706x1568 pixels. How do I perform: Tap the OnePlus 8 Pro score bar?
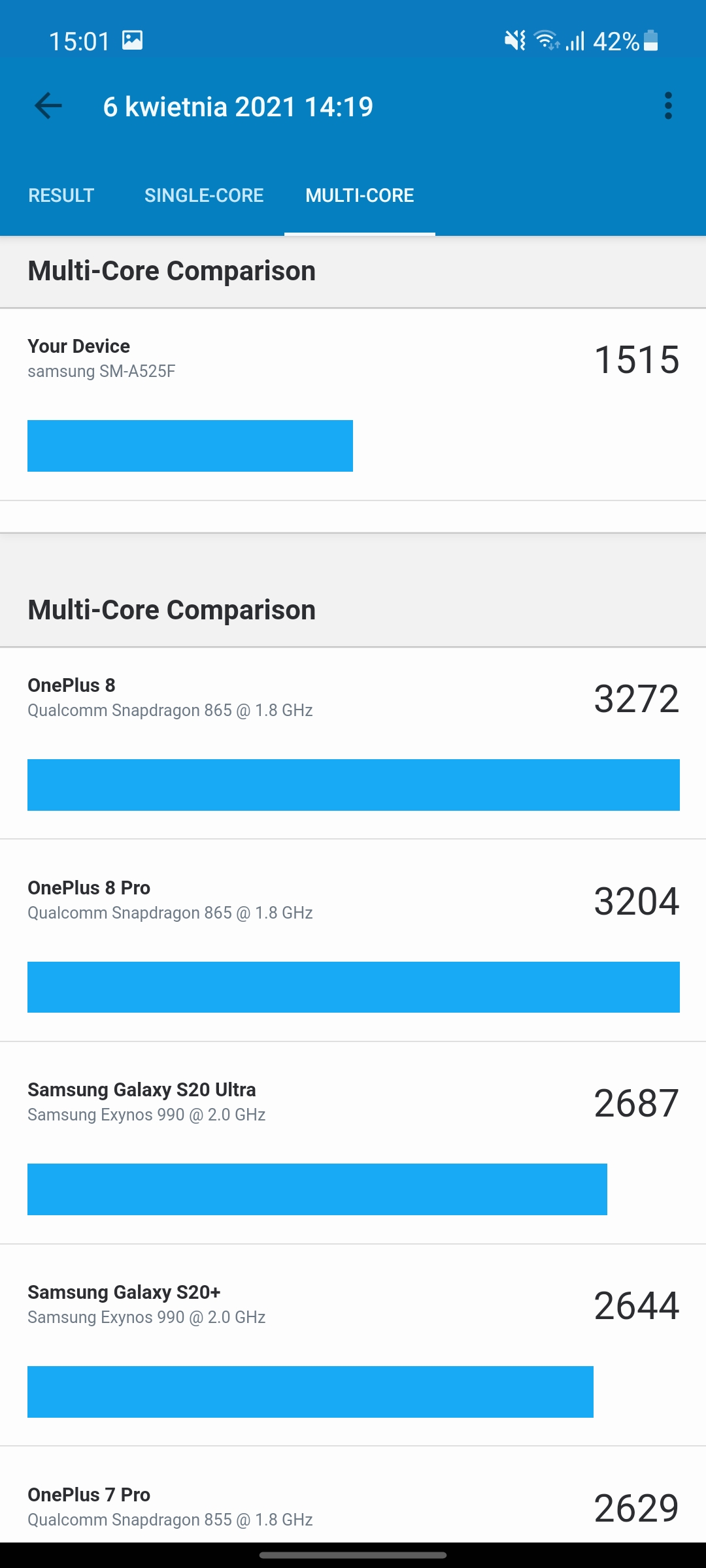tap(353, 987)
